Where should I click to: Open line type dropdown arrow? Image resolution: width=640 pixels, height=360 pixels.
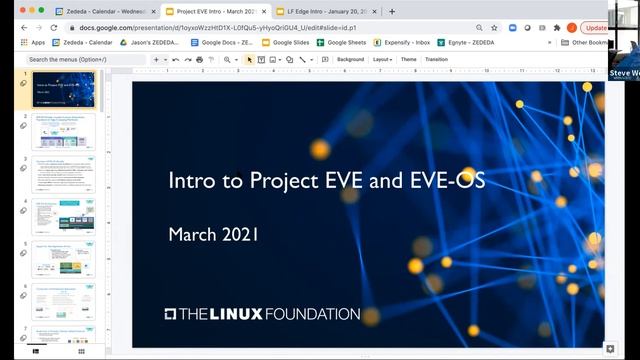coord(311,60)
